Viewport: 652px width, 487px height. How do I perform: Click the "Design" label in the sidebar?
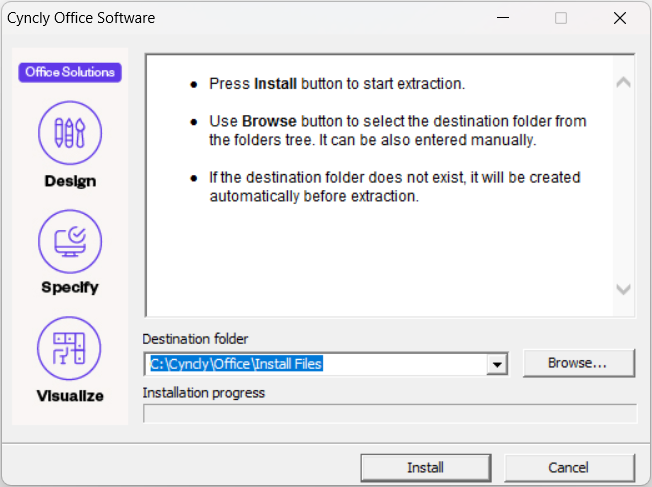tap(70, 181)
